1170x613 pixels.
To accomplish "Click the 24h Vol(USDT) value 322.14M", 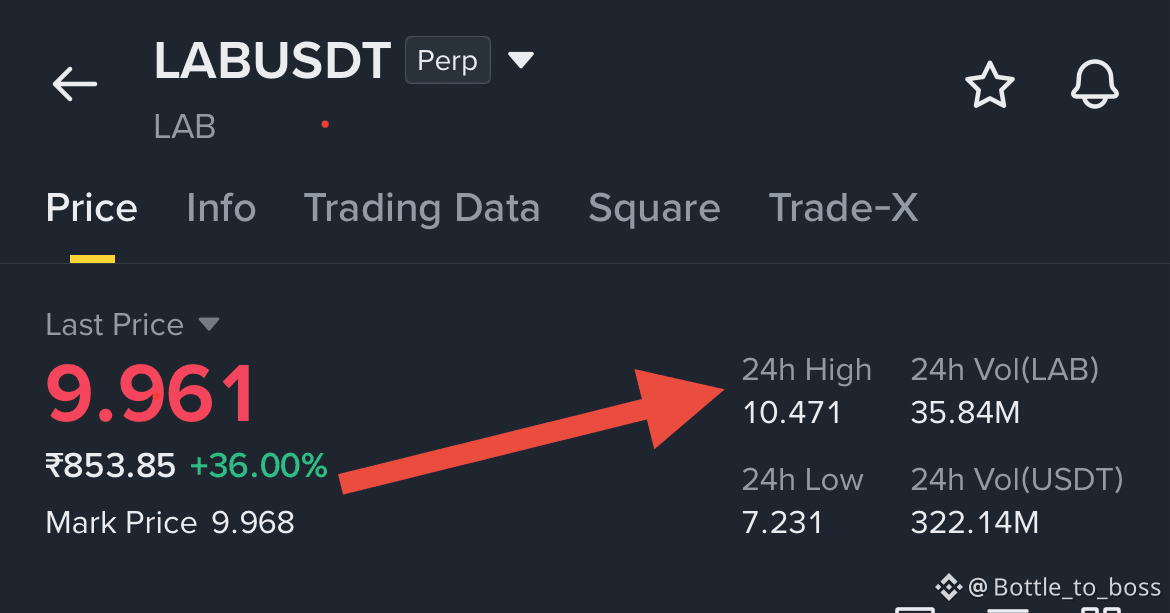I will [x=975, y=523].
